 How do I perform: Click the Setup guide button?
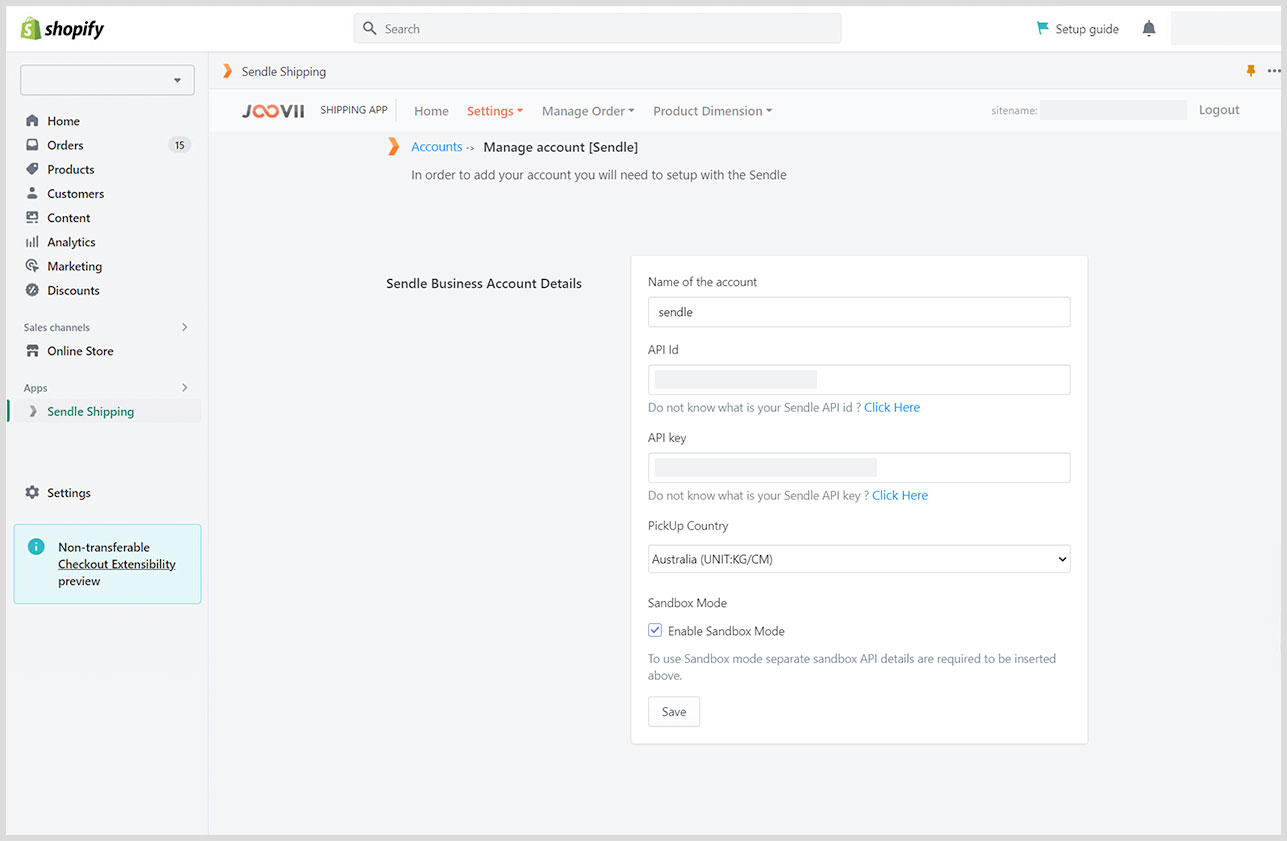pyautogui.click(x=1078, y=29)
